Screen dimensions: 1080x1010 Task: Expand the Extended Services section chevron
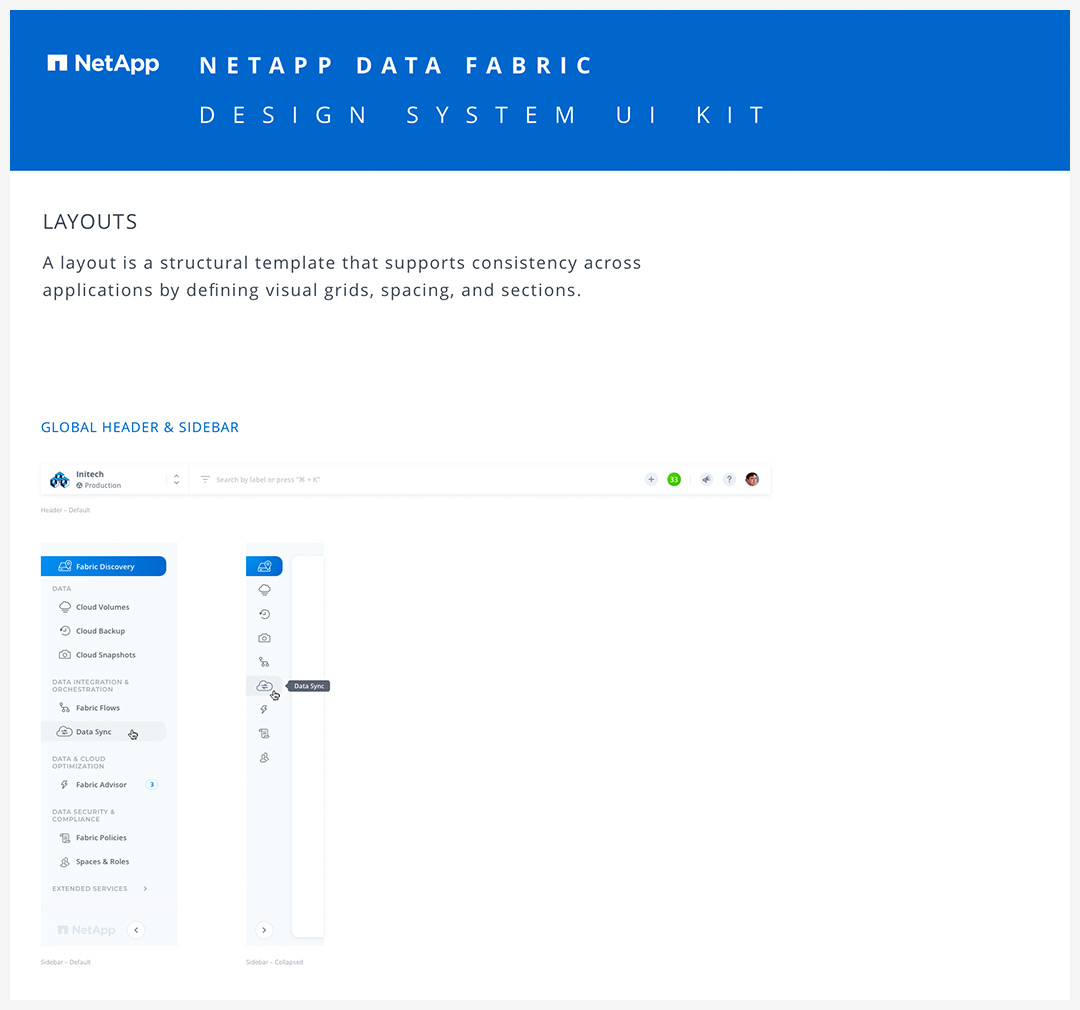[145, 889]
